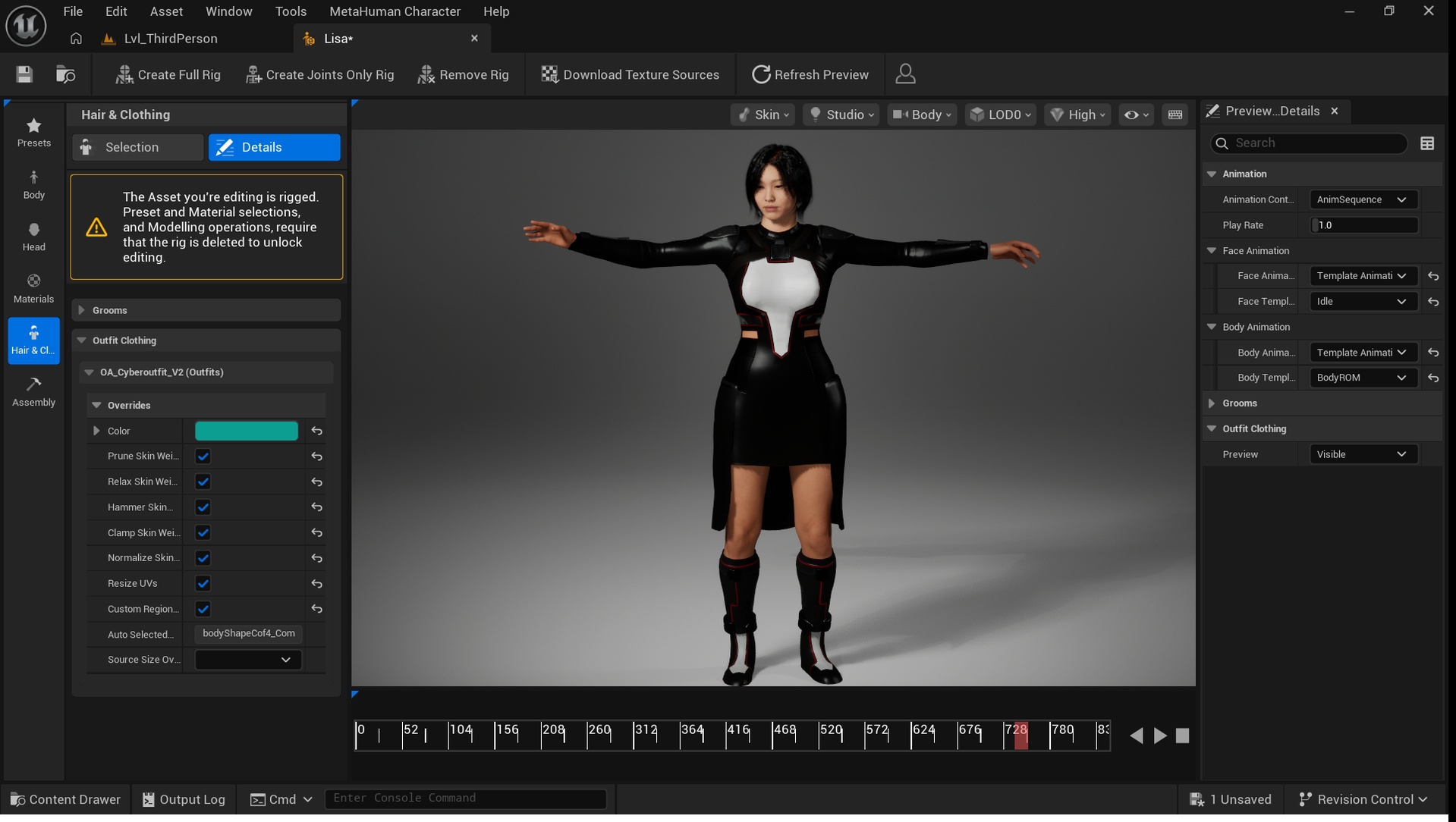
Task: Click the user profile icon in toolbar
Action: point(905,74)
